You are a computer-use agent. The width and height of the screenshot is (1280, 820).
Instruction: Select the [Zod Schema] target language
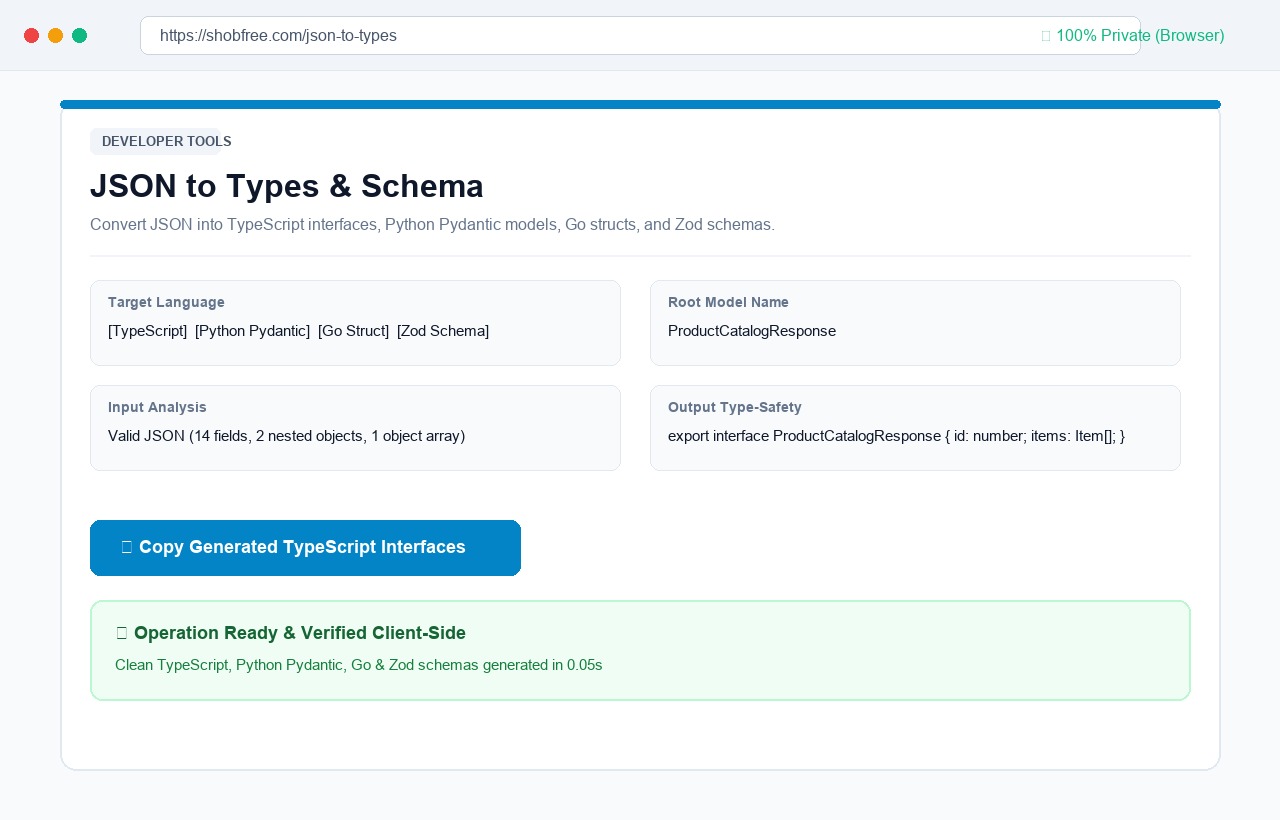coord(443,331)
